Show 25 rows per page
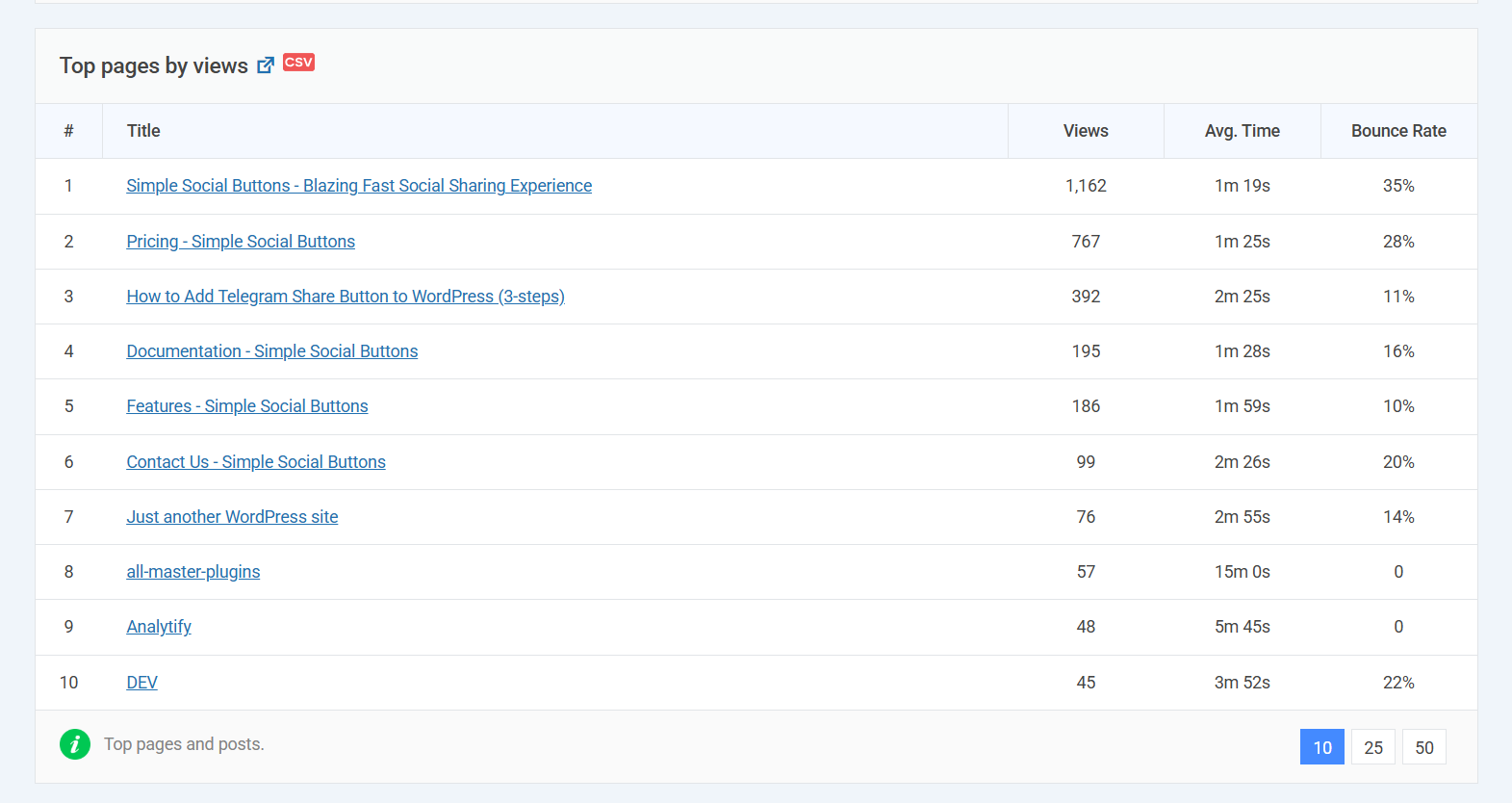This screenshot has width=1512, height=803. point(1373,747)
